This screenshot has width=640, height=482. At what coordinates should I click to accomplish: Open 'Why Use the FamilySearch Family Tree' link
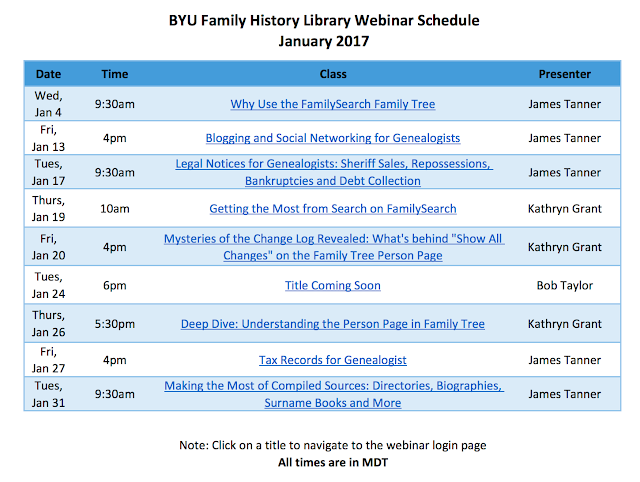(332, 104)
